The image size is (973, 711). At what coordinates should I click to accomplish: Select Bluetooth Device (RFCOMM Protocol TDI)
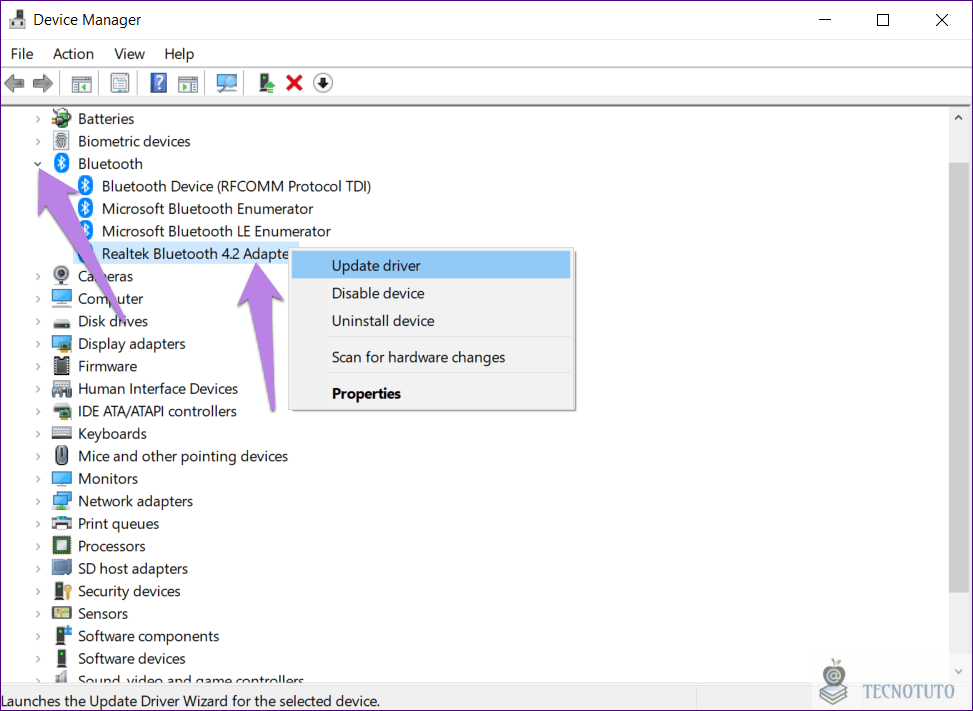coord(236,186)
